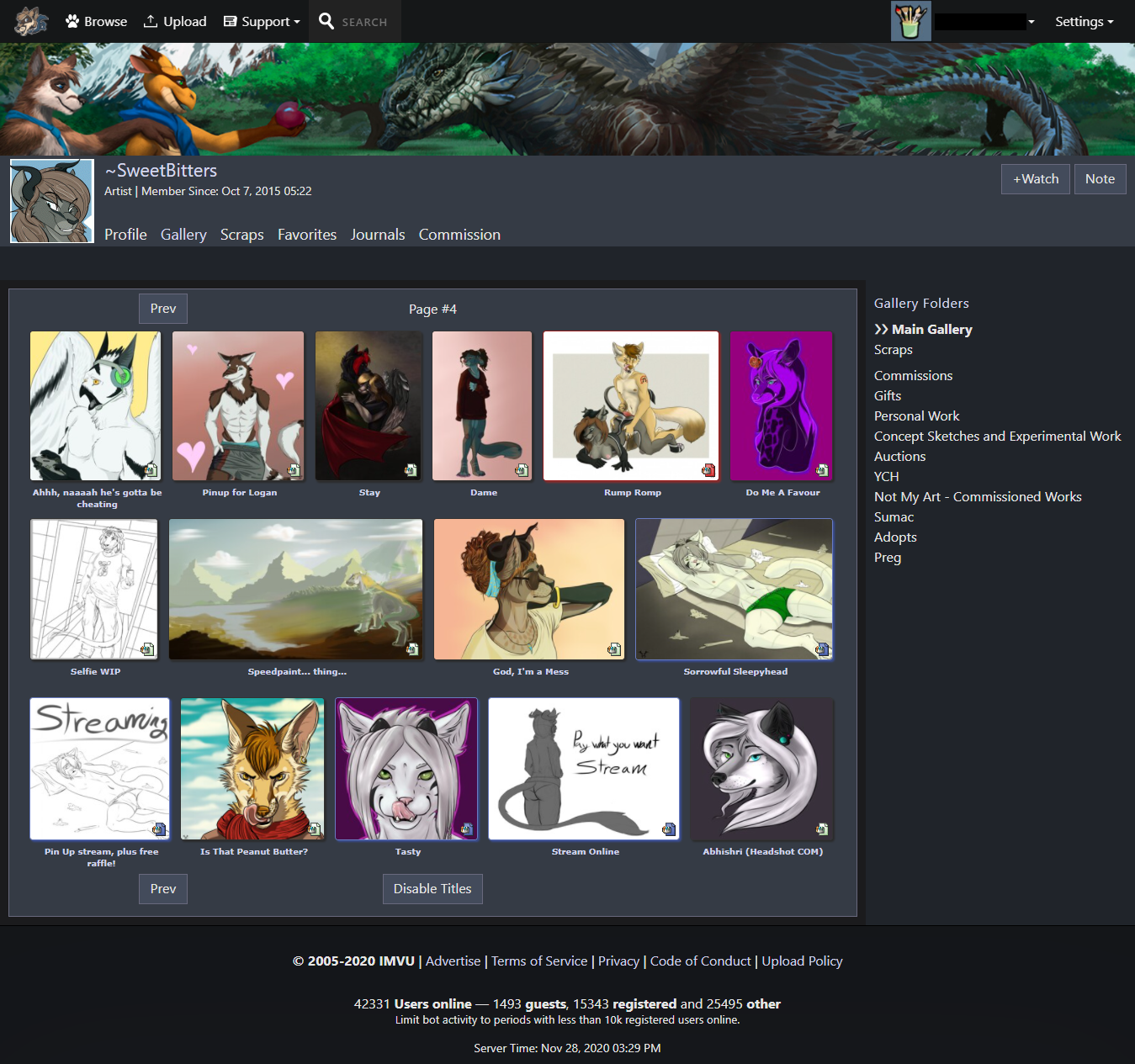Expand the Support dropdown
Image resolution: width=1135 pixels, height=1064 pixels.
pyautogui.click(x=262, y=21)
